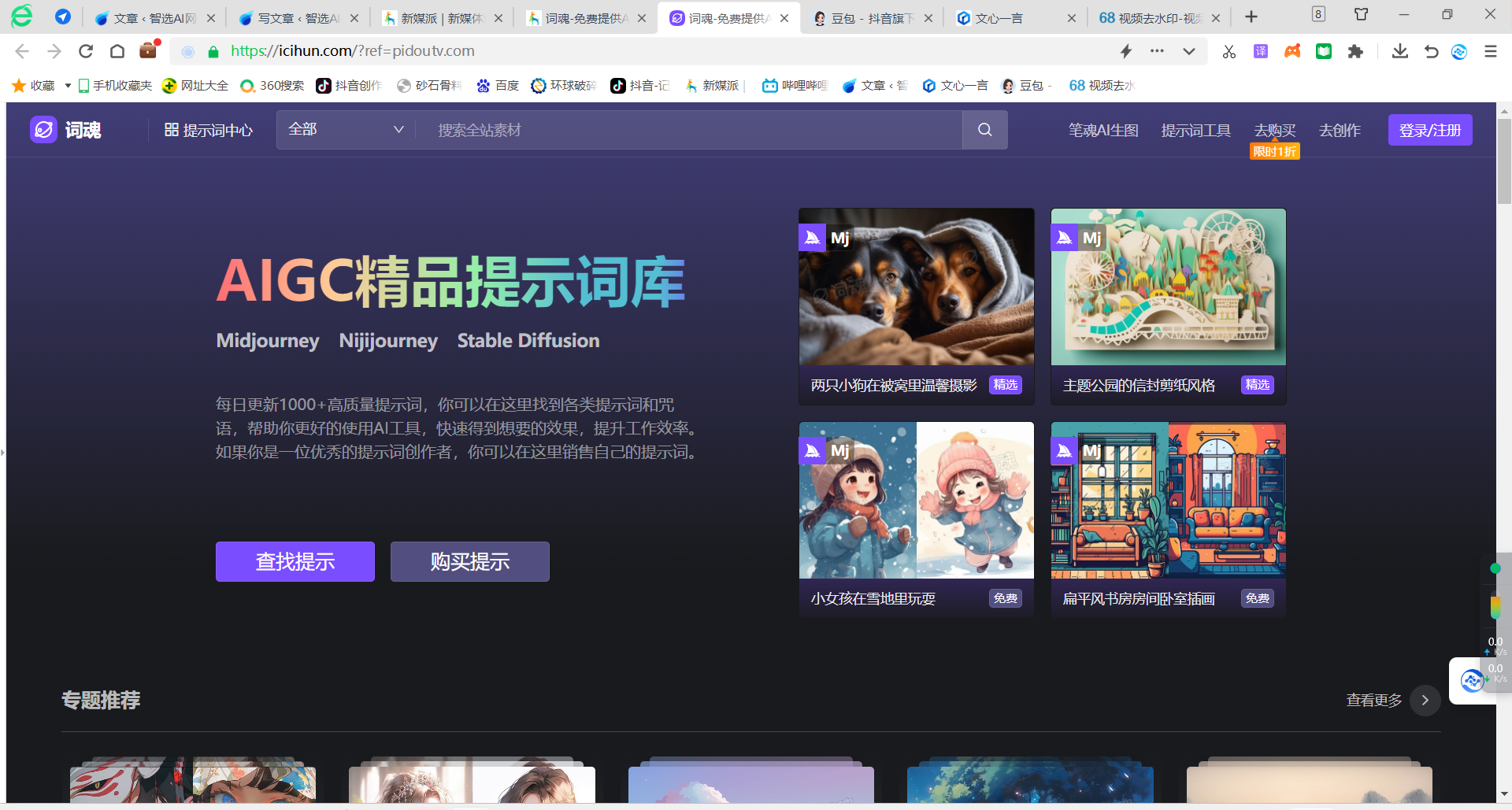1512x810 pixels.
Task: Expand the 全部 category dropdown
Action: [x=345, y=129]
